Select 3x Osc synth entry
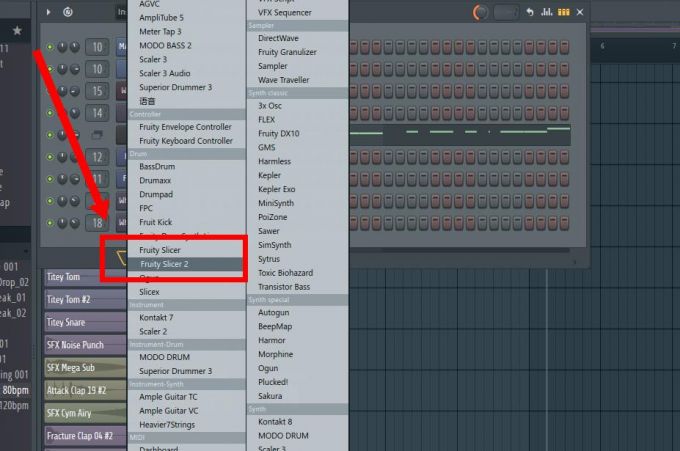Viewport: 680px width, 451px height. coord(270,106)
